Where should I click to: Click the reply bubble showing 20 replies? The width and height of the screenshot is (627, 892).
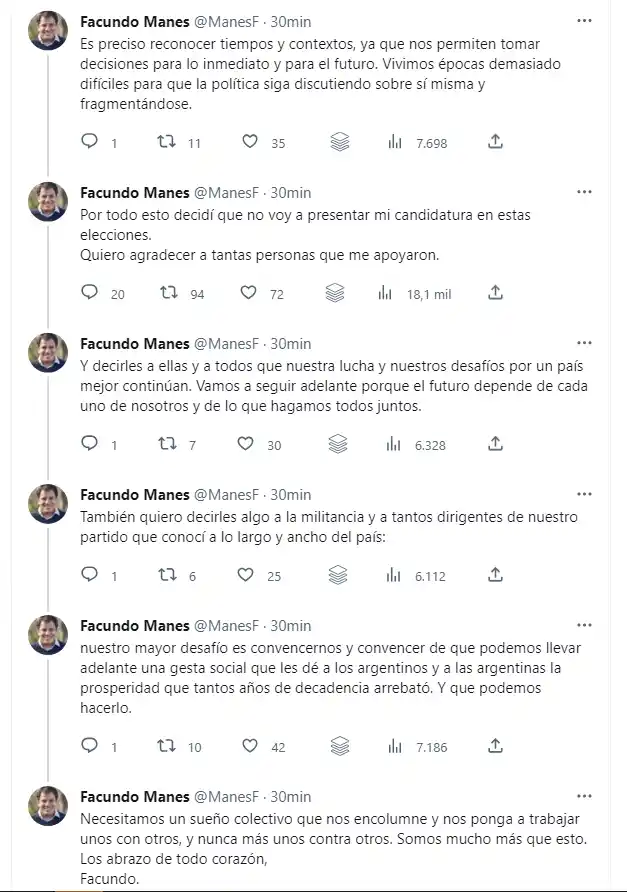point(90,294)
